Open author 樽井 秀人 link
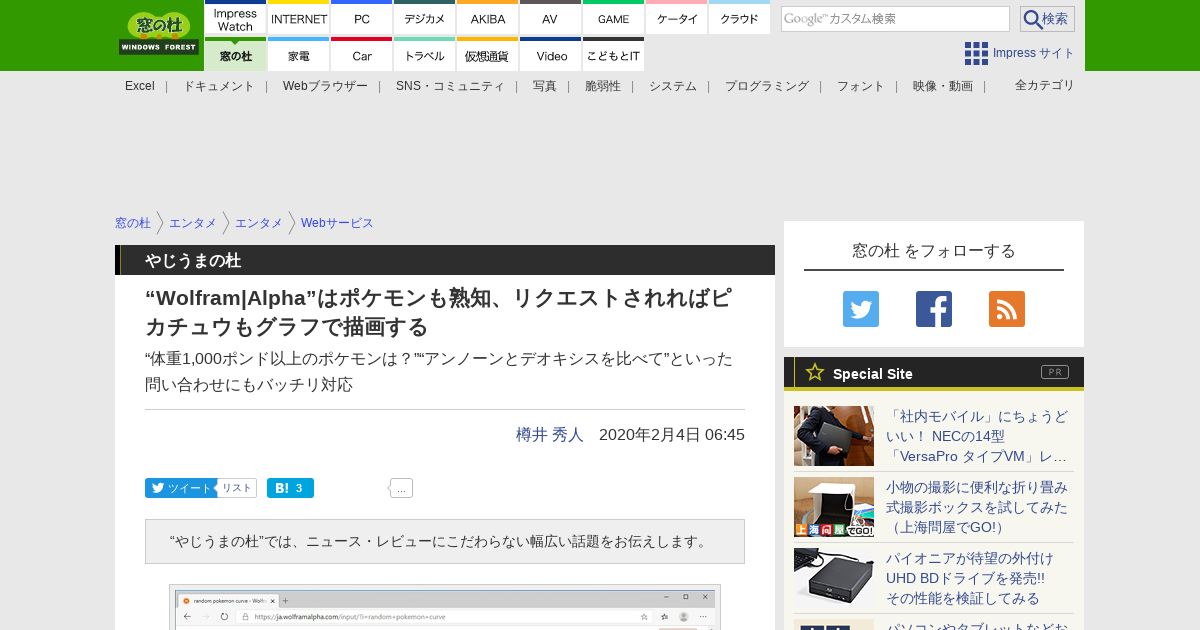This screenshot has height=630, width=1200. [550, 435]
